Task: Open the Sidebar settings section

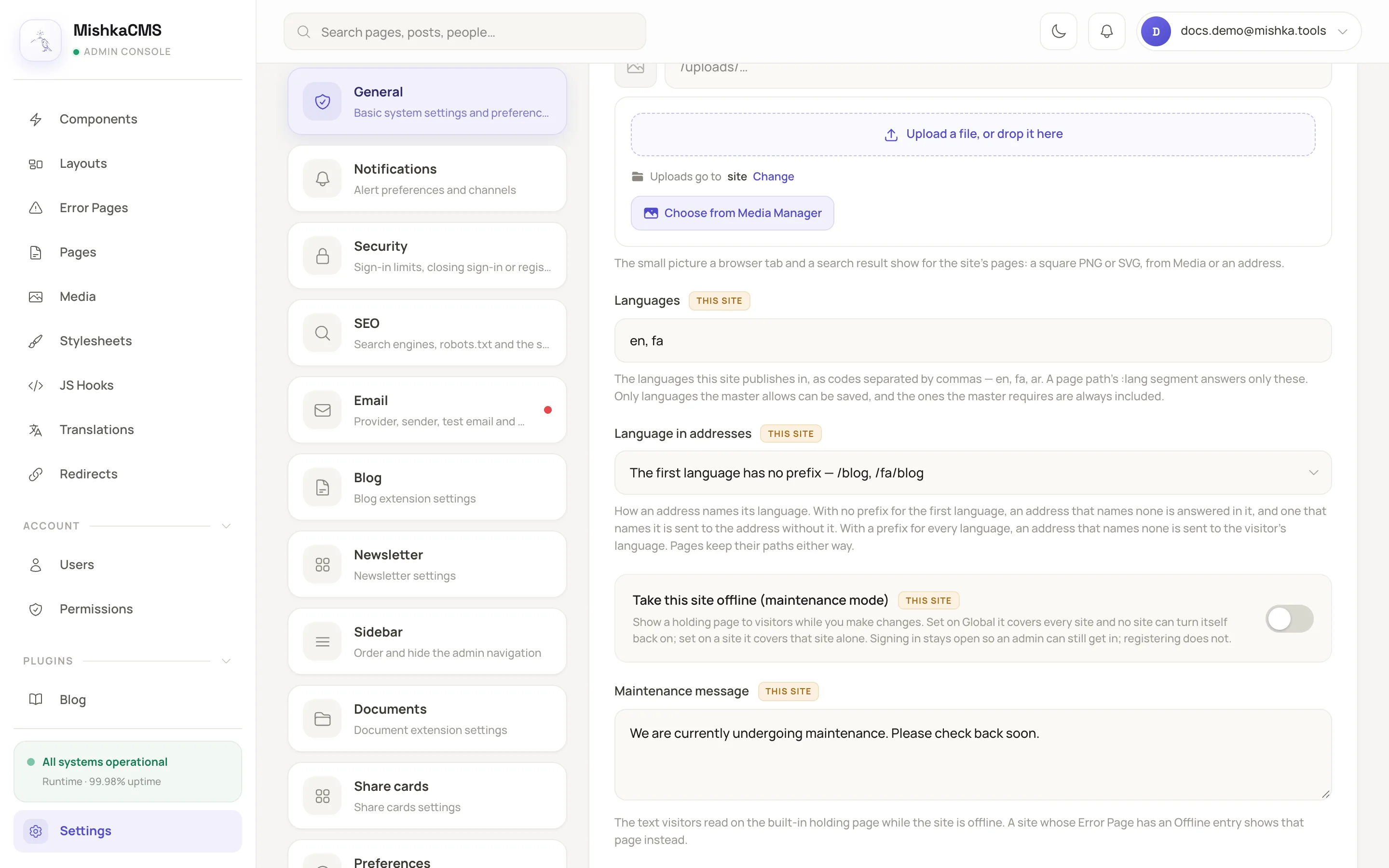Action: click(x=427, y=641)
